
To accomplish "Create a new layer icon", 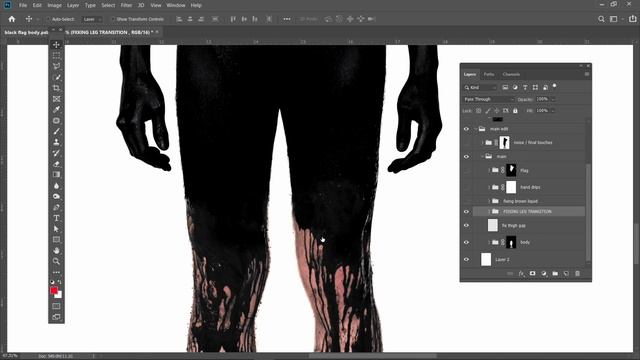I will tap(566, 273).
